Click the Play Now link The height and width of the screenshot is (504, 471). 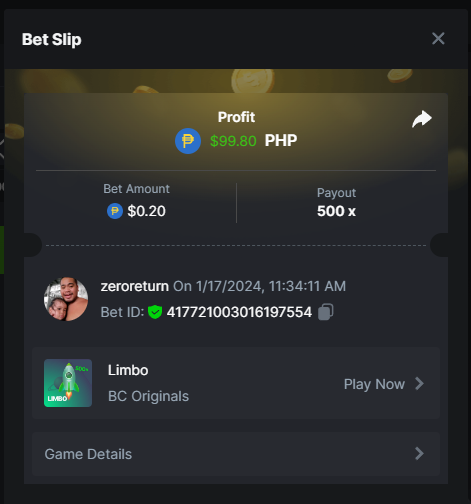pos(374,384)
